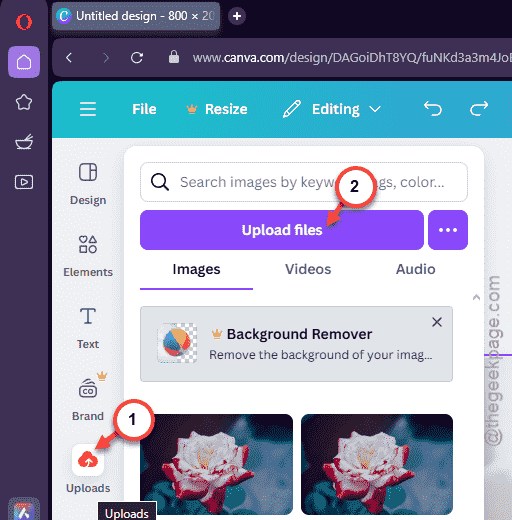Image resolution: width=512 pixels, height=520 pixels.
Task: Open the Design panel in sidebar
Action: pos(88,183)
